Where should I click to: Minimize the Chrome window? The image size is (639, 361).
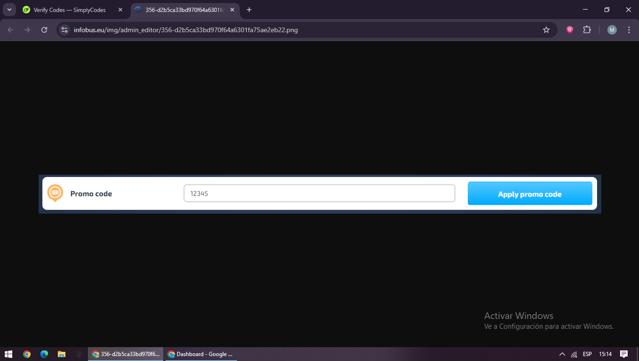[585, 9]
